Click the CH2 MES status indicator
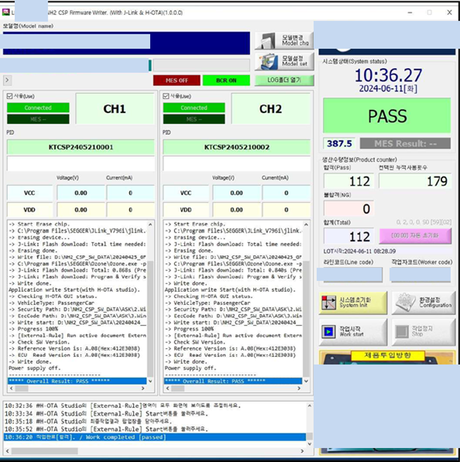This screenshot has height=462, width=460. coord(194,119)
